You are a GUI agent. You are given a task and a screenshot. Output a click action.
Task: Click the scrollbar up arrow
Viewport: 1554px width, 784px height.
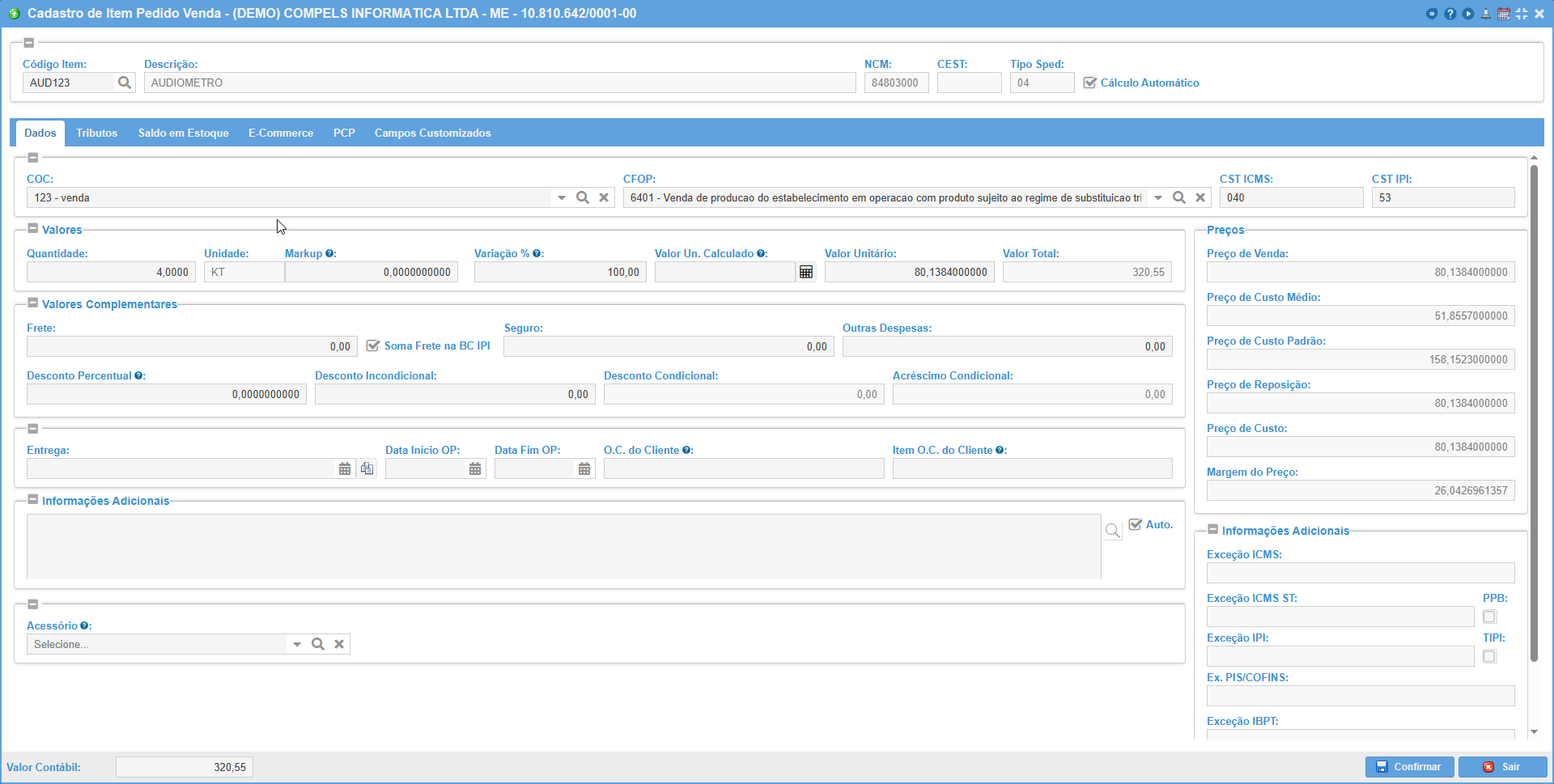1534,158
